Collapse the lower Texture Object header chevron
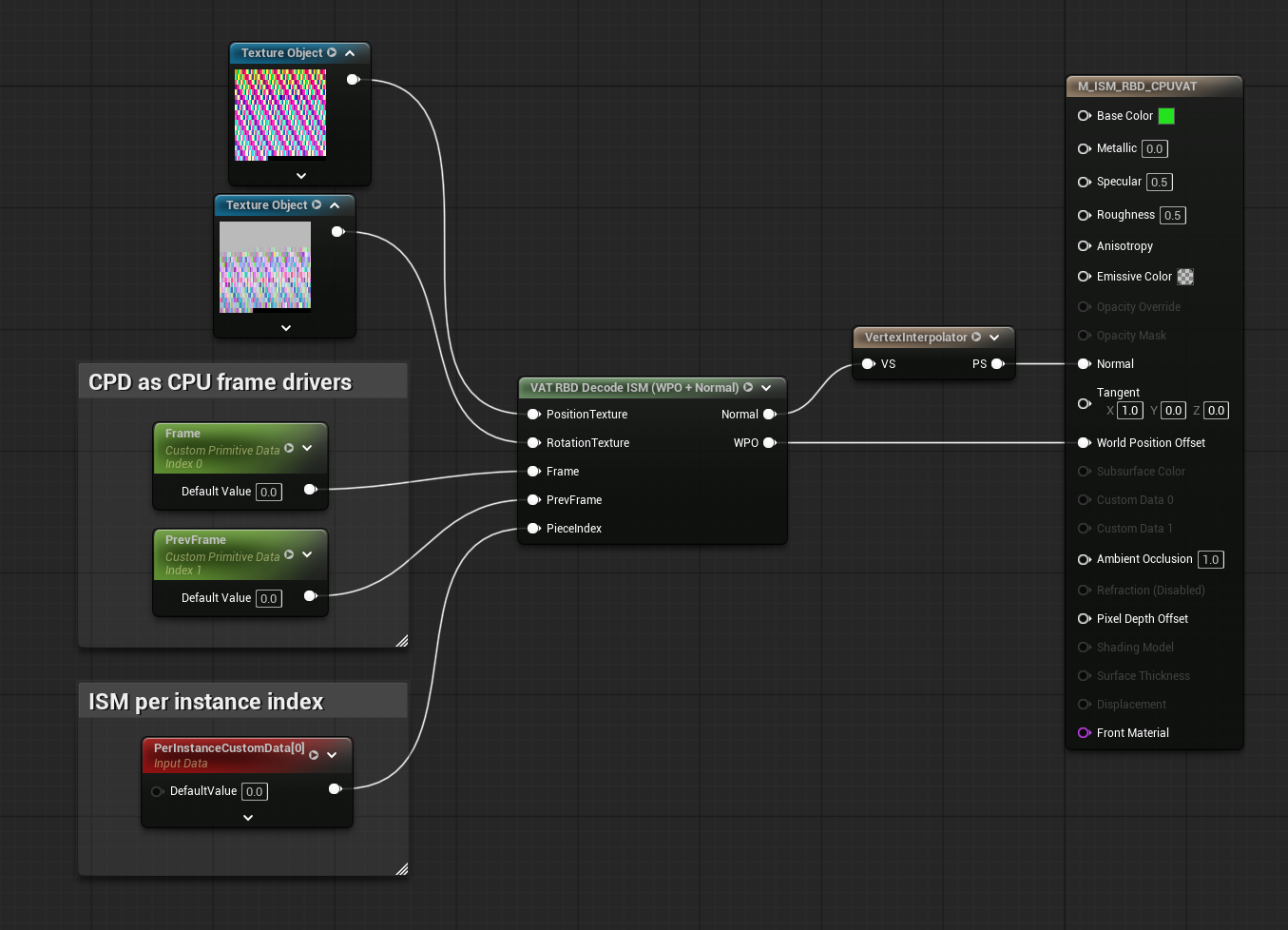The image size is (1288, 930). pos(335,205)
